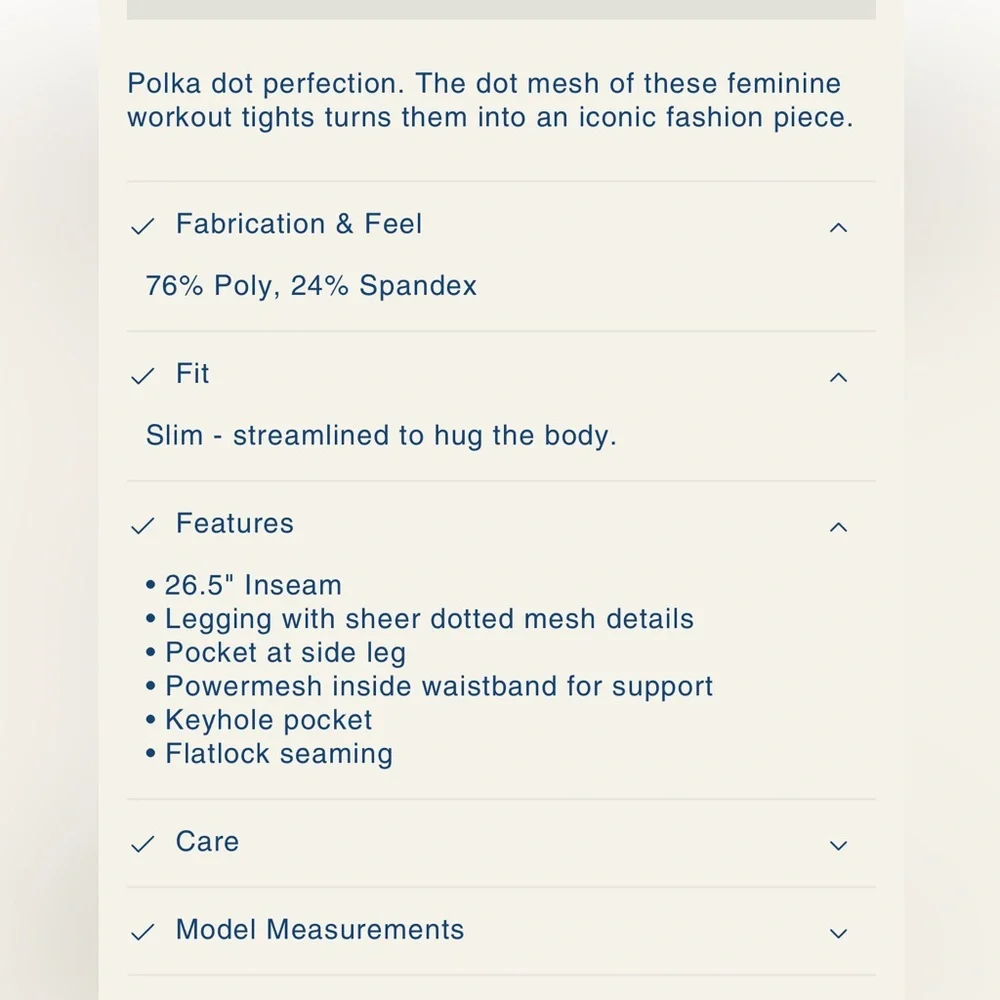The height and width of the screenshot is (1000, 1000).
Task: Click the Features section heading
Action: pos(235,524)
